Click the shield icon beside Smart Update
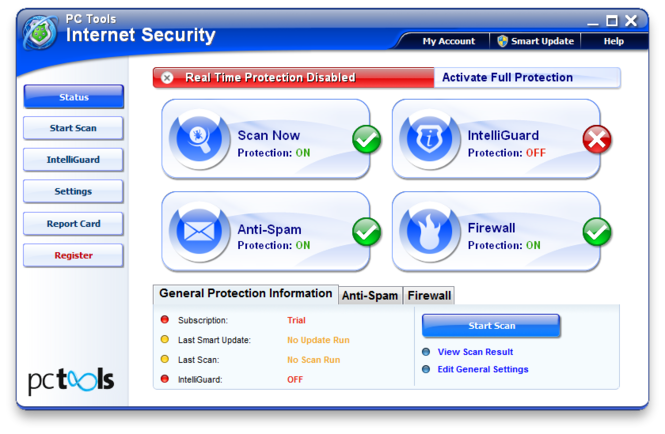Viewport: 665px width, 434px height. [503, 41]
